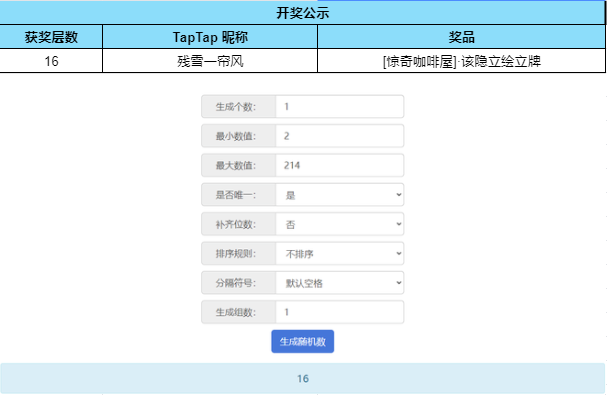This screenshot has width=607, height=395.
Task: Focus the 最大数值 input field showing 214
Action: [340, 165]
